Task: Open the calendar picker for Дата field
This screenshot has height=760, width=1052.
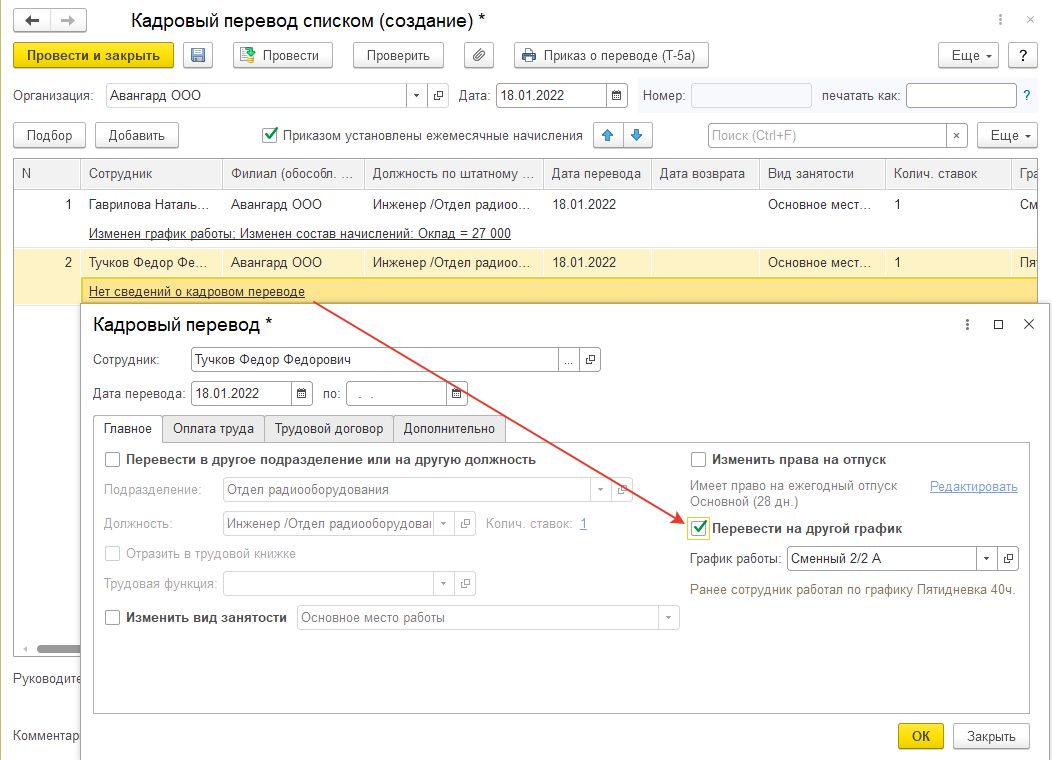Action: pyautogui.click(x=617, y=96)
